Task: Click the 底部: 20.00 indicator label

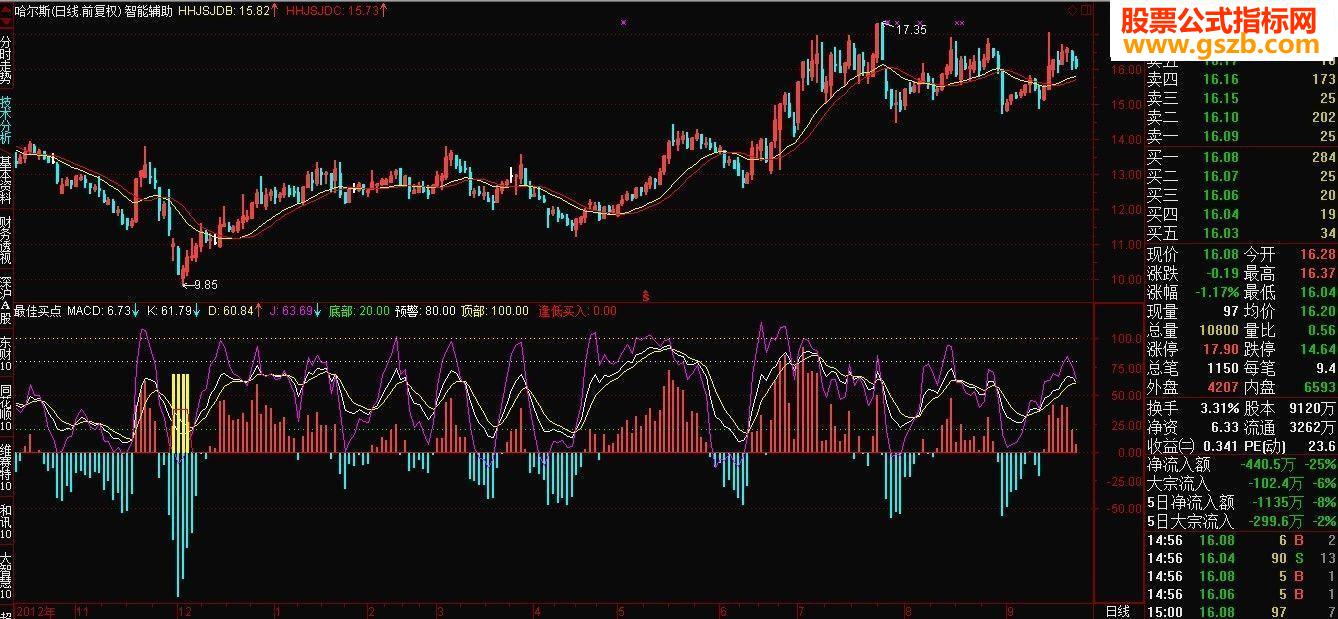Action: pyautogui.click(x=359, y=311)
